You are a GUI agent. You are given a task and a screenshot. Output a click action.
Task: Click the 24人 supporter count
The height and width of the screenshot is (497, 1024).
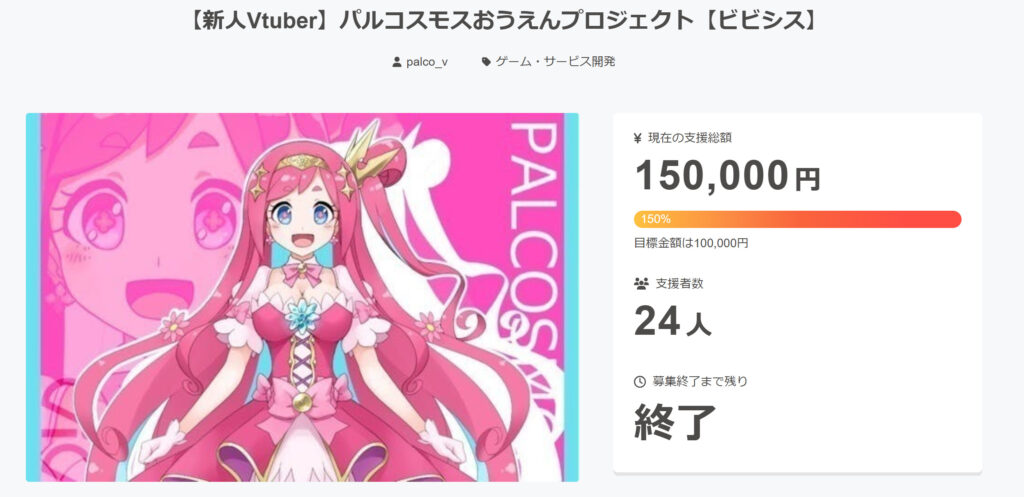[x=673, y=322]
